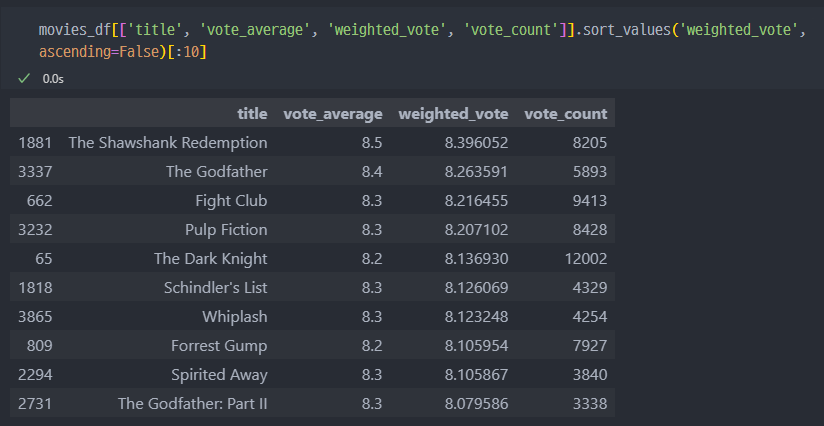Click the title column header
The height and width of the screenshot is (426, 824).
252,114
